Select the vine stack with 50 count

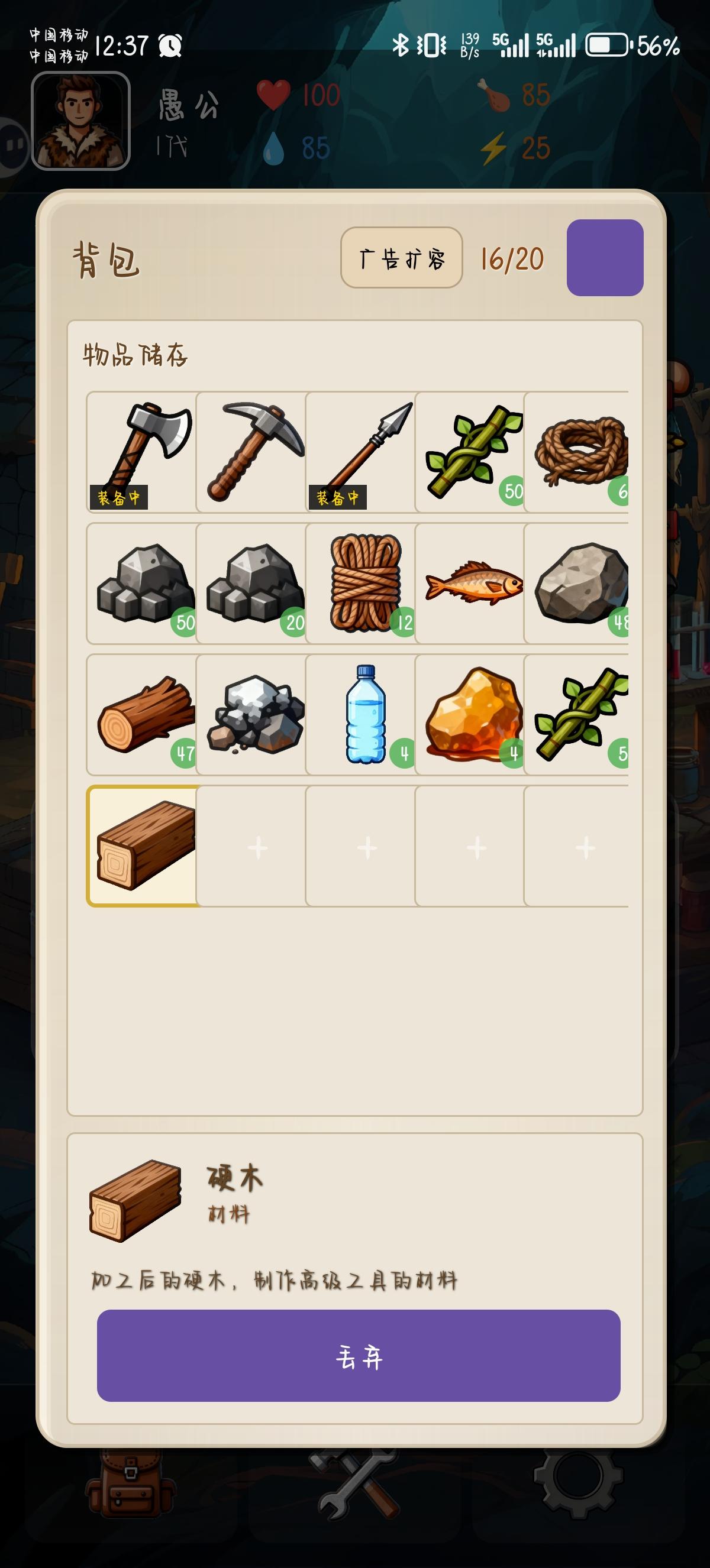click(x=469, y=452)
